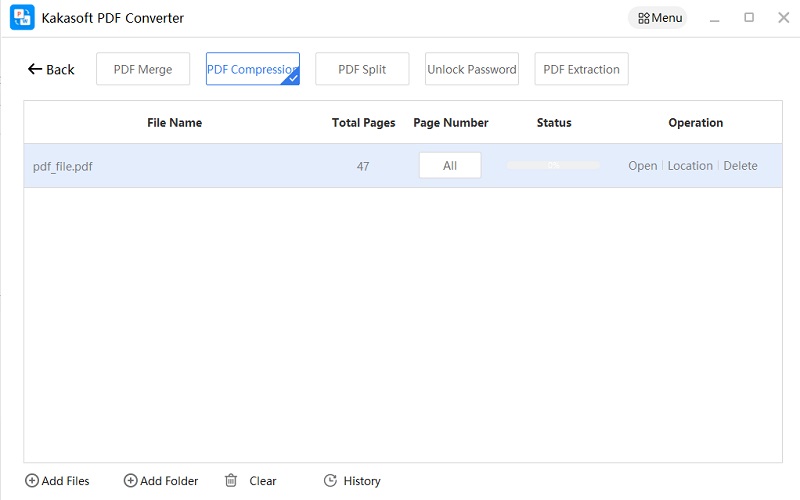Click Location for pdf_file.pdf
This screenshot has width=800, height=500.
point(690,166)
